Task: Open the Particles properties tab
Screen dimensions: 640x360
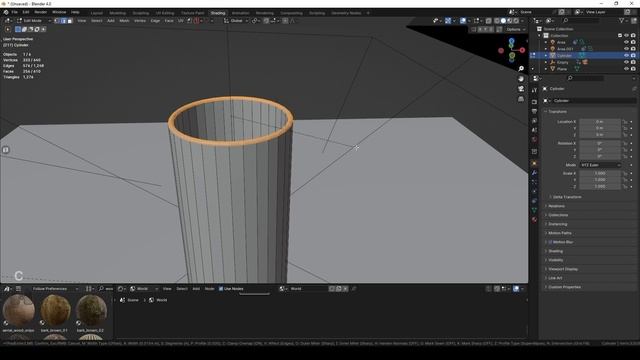Action: (x=534, y=182)
